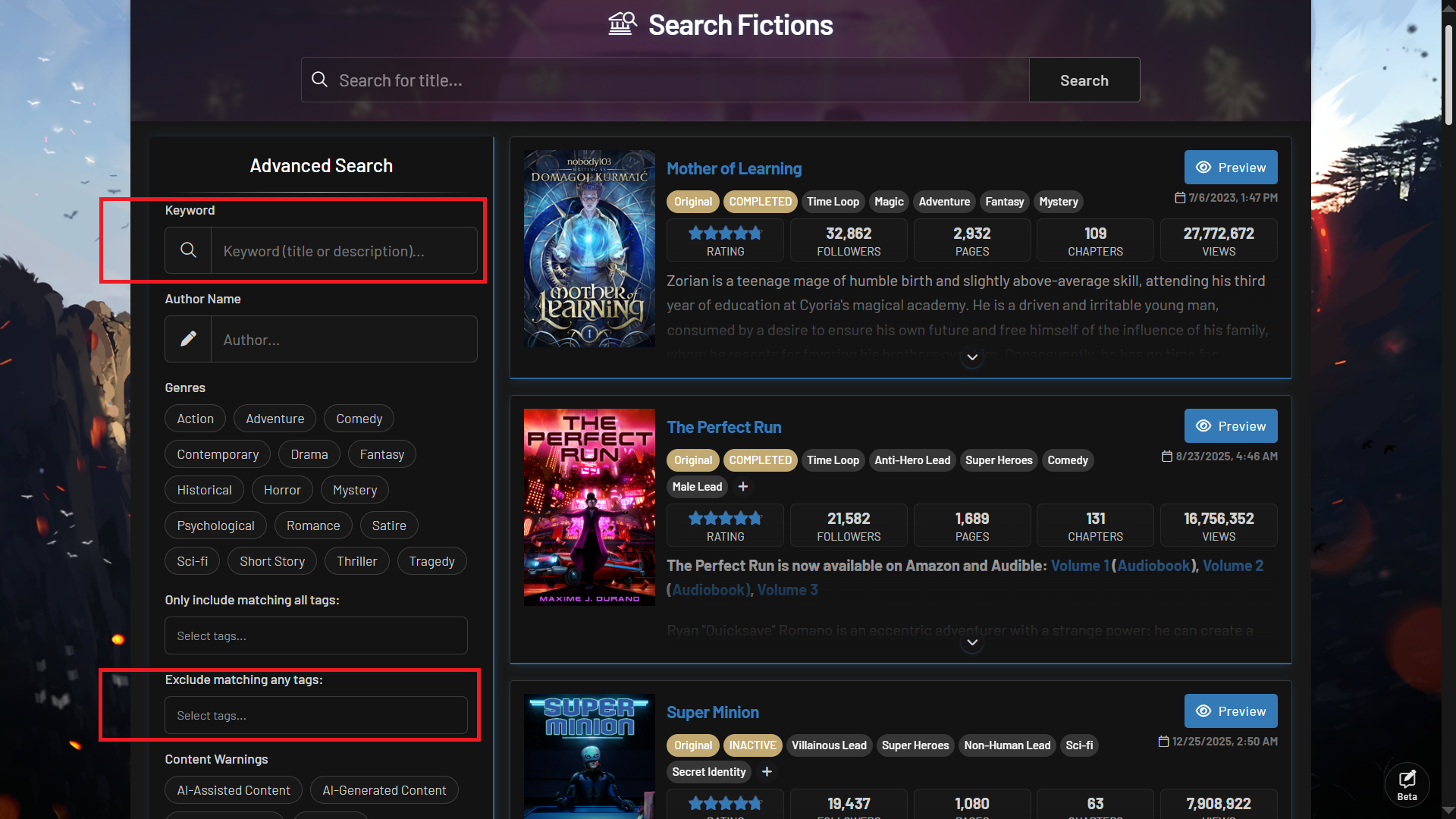Preview Mother of Learning
The image size is (1456, 819).
(1231, 168)
